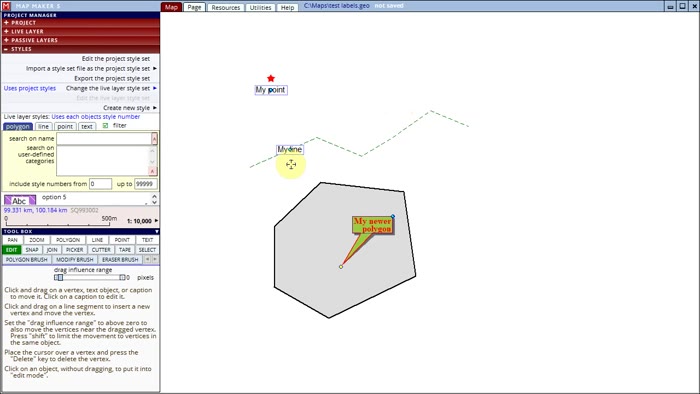Toggle the EDIT tool

click(12, 250)
